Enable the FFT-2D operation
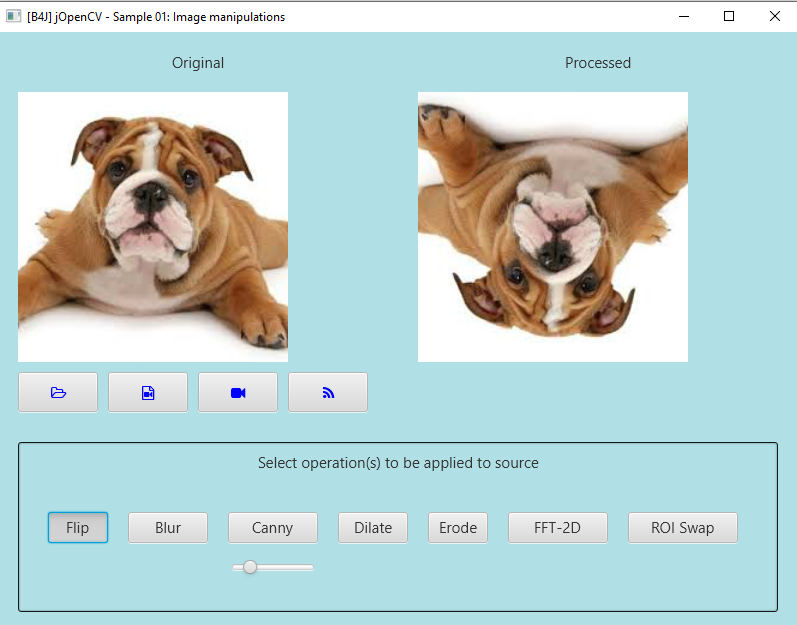 click(x=558, y=527)
